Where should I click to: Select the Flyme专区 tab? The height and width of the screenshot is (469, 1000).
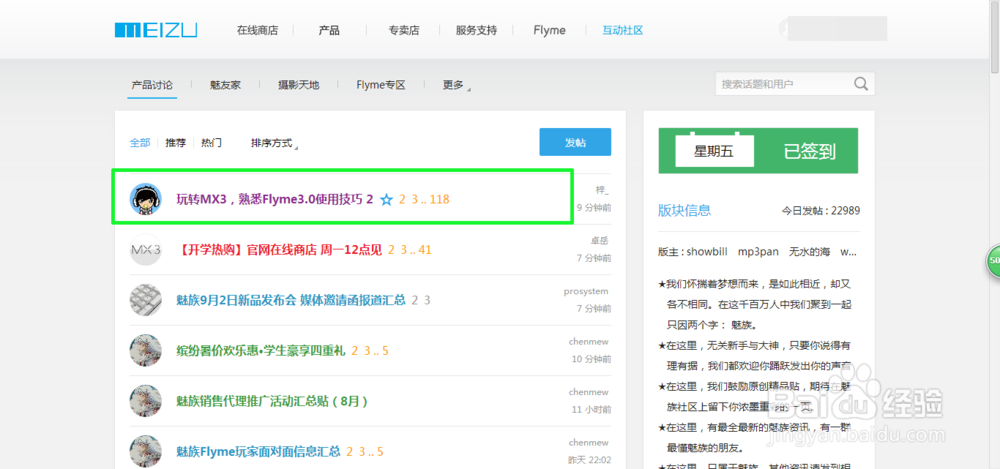tap(381, 85)
